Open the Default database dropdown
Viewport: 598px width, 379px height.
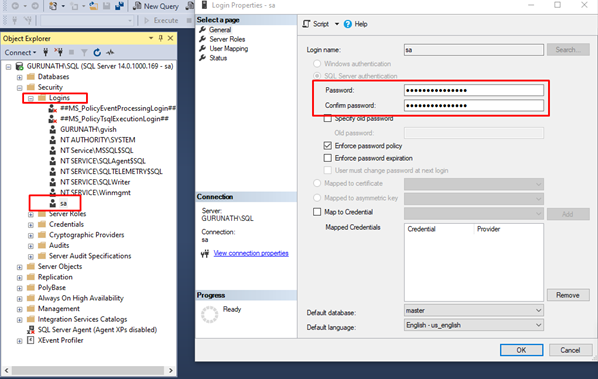coord(474,310)
